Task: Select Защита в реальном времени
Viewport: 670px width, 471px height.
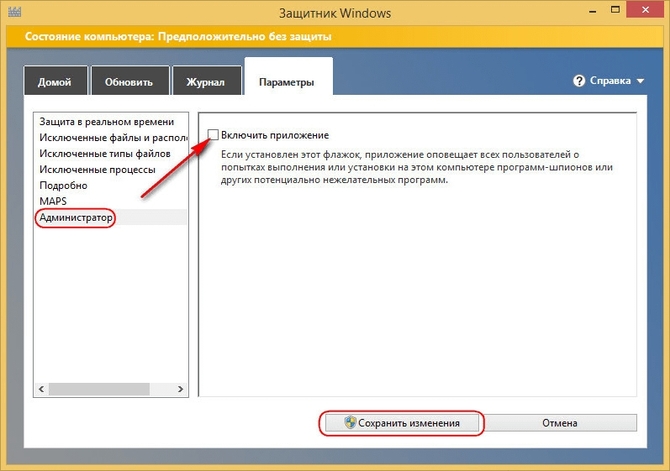Action: 111,122
